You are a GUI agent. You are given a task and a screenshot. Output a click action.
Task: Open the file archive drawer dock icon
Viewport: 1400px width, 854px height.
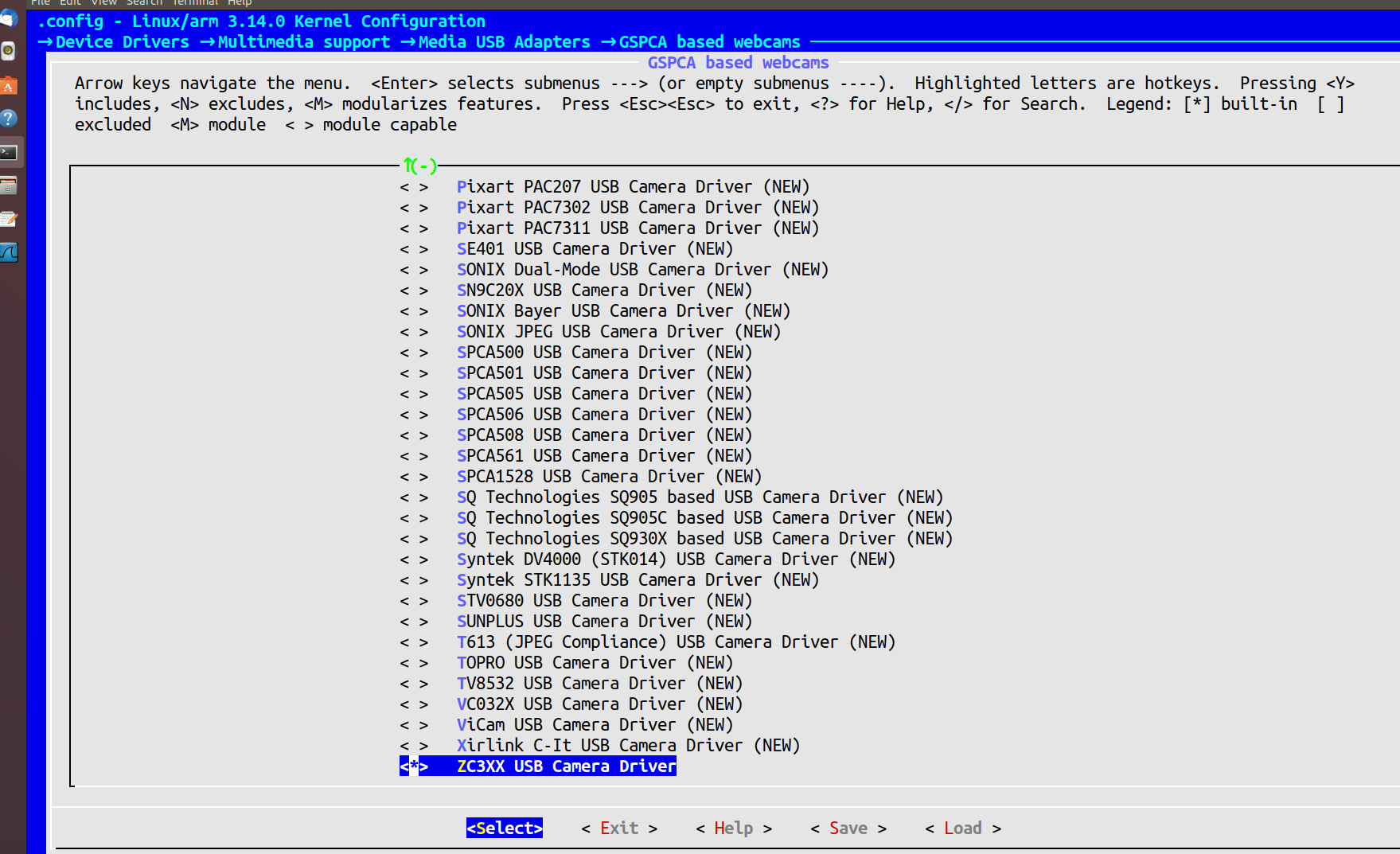tap(9, 185)
